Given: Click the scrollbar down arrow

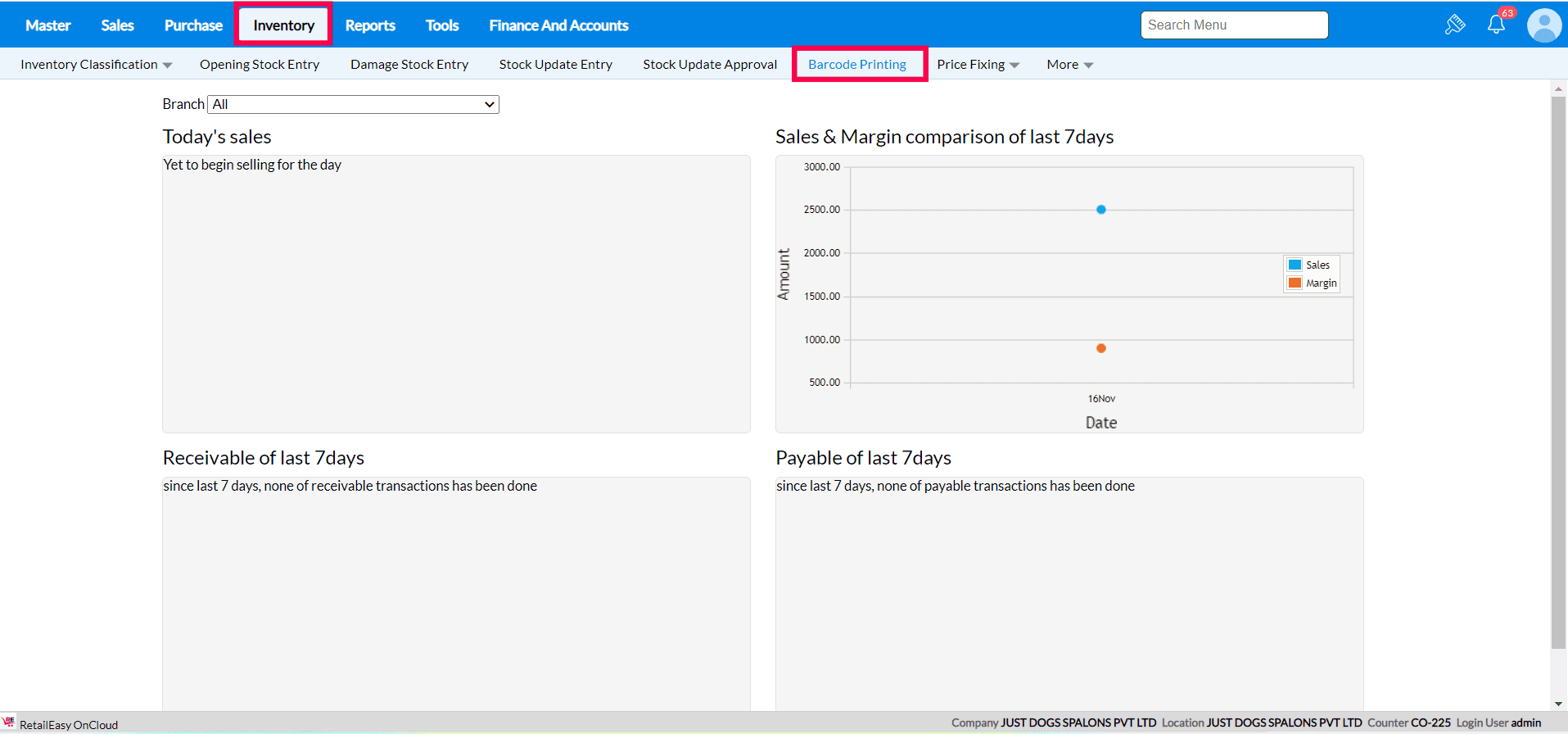Looking at the screenshot, I should pyautogui.click(x=1558, y=704).
